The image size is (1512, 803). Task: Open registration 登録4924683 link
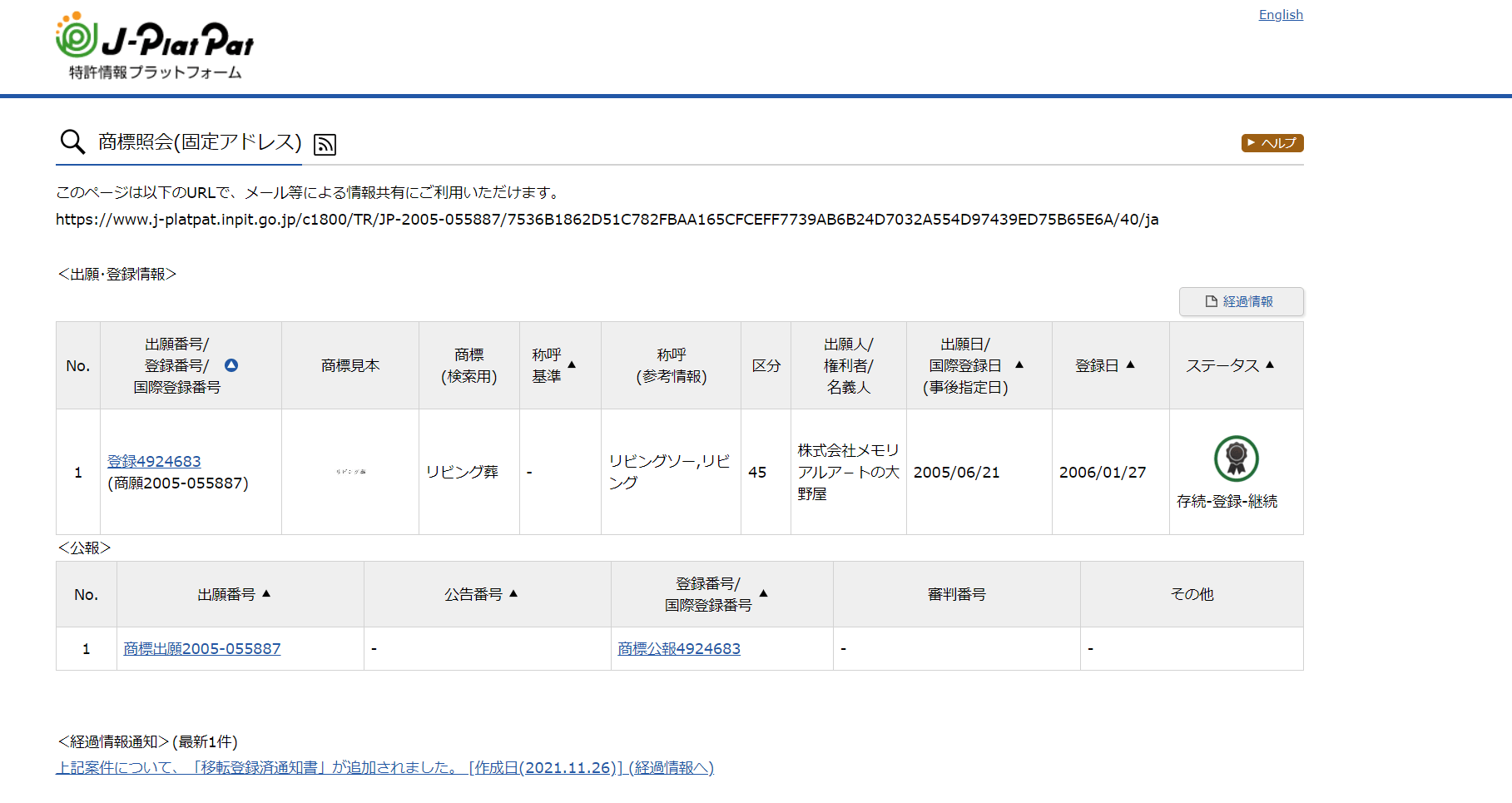point(154,461)
